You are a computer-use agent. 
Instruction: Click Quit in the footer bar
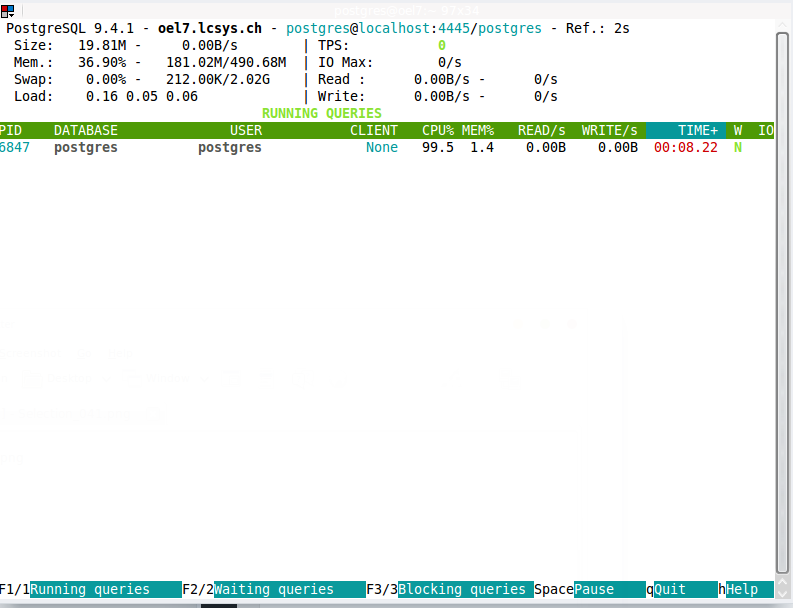(x=670, y=589)
